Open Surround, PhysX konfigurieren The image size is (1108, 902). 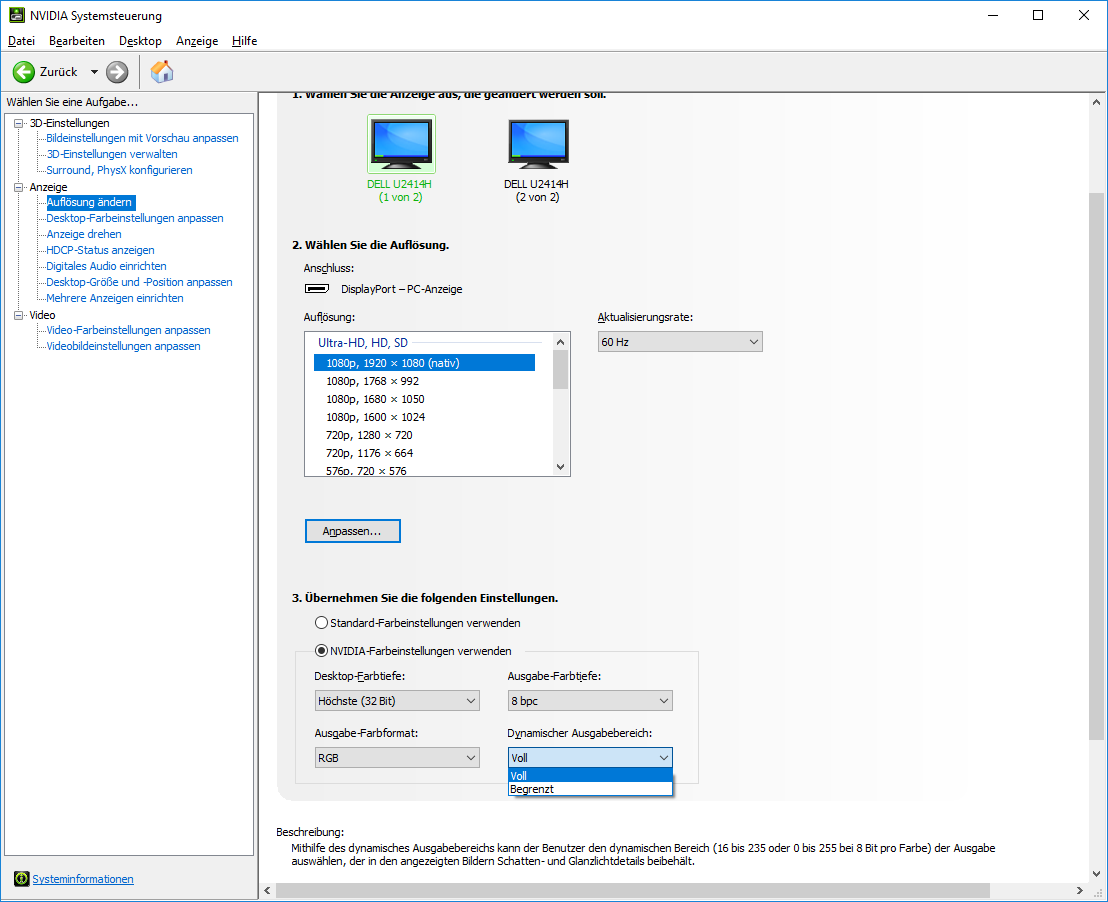(119, 170)
